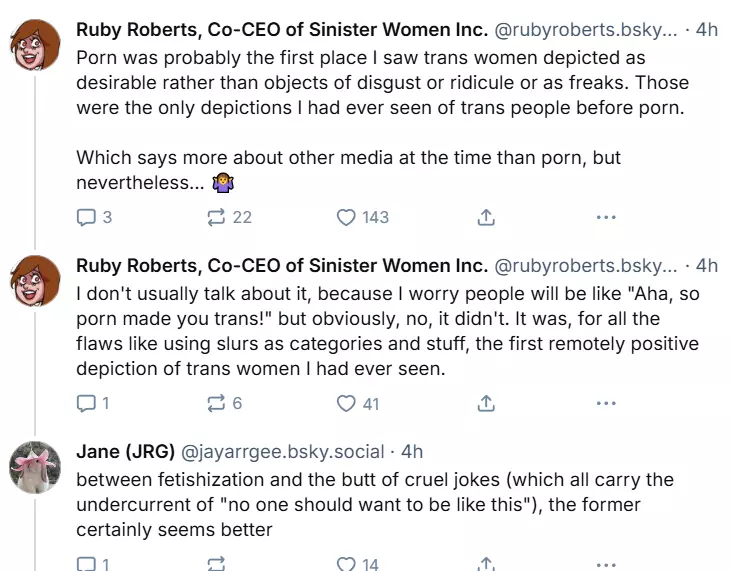Image resolution: width=732 pixels, height=571 pixels.
Task: Share the first Ruby Roberts post
Action: coord(486,217)
